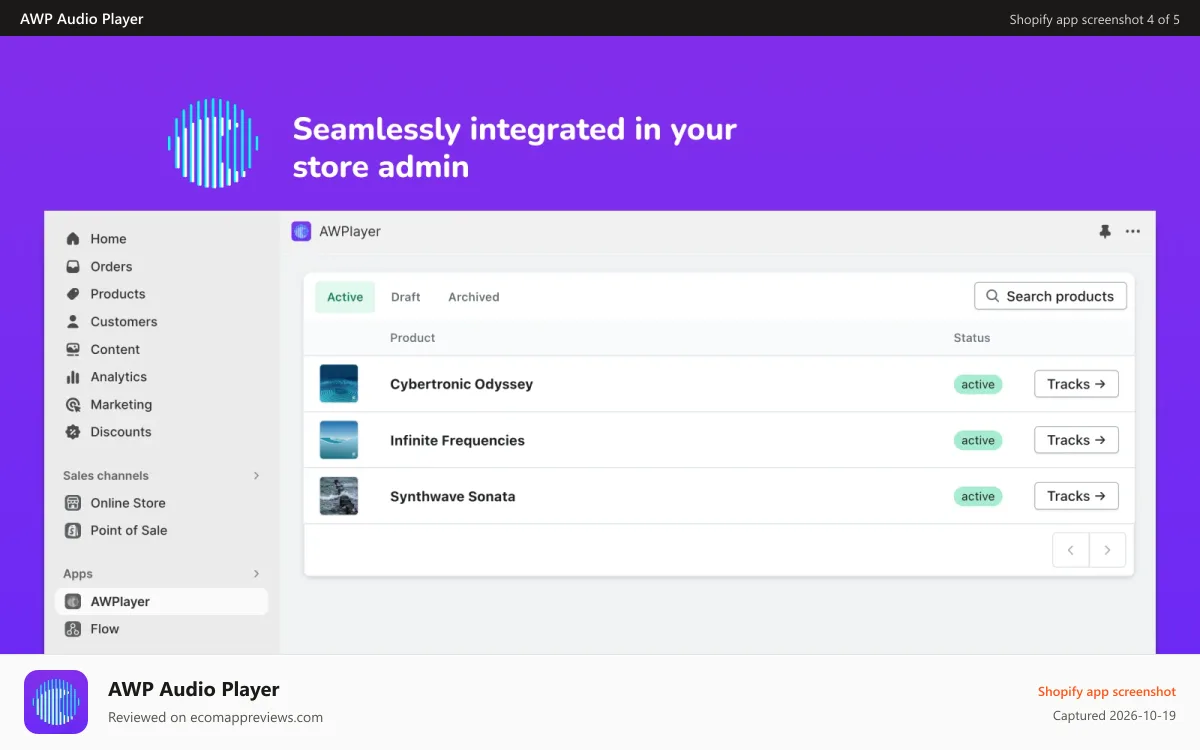Click the Sales channels section label
The width and height of the screenshot is (1200, 750).
(x=106, y=476)
